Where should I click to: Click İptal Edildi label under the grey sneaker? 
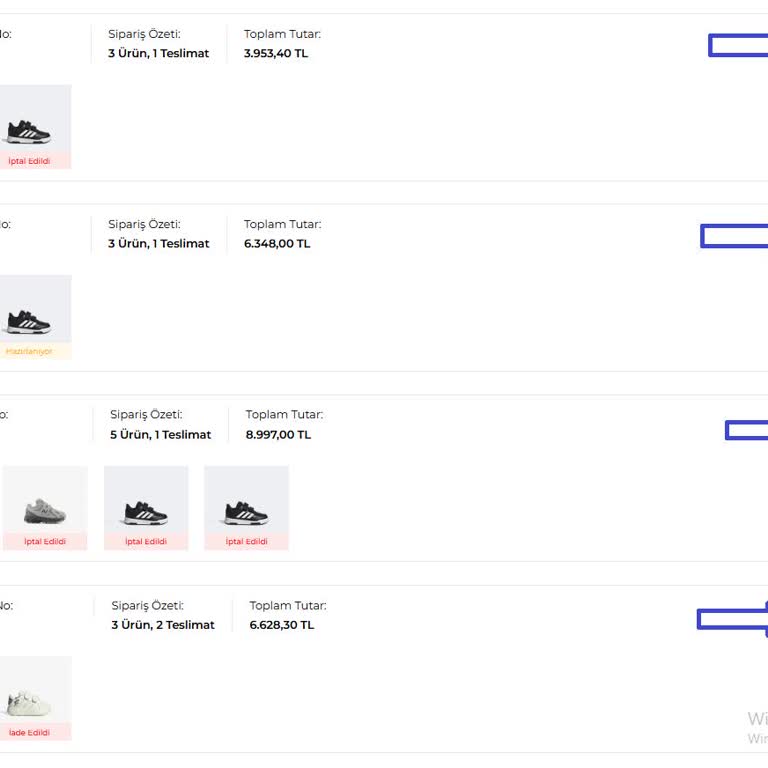pyautogui.click(x=45, y=541)
